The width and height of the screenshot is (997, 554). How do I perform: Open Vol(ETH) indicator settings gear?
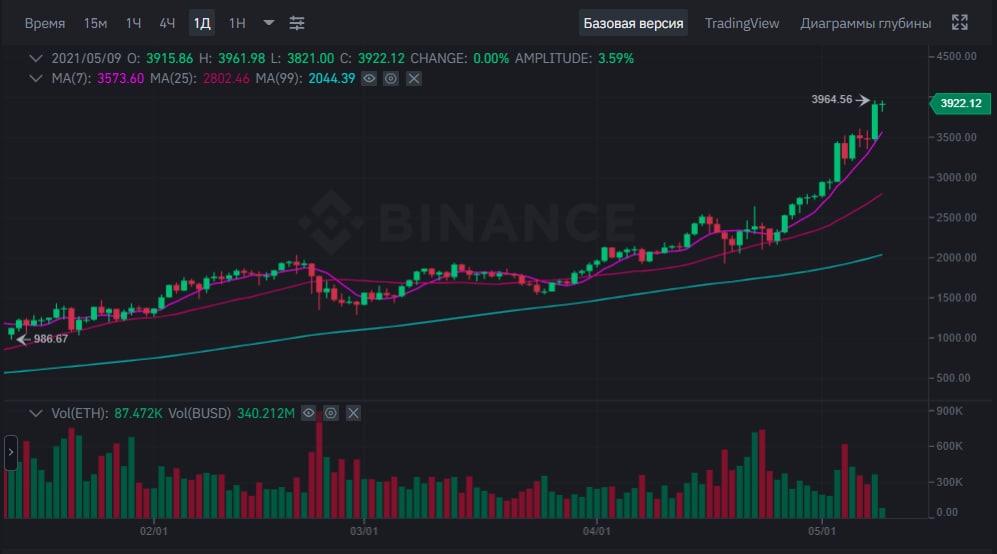pyautogui.click(x=331, y=413)
